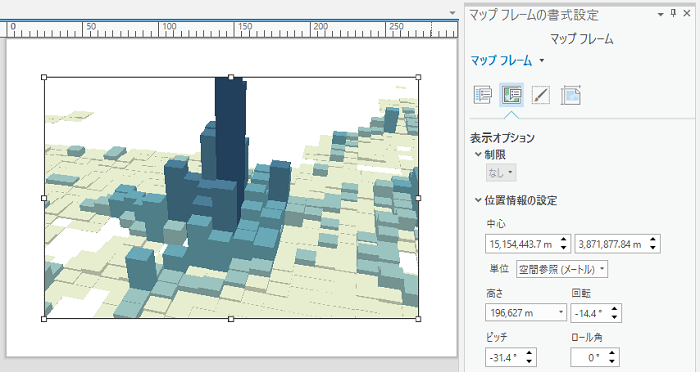Screen dimensions: 700x372
Task: Open the 単位 units combo box
Action: click(562, 269)
